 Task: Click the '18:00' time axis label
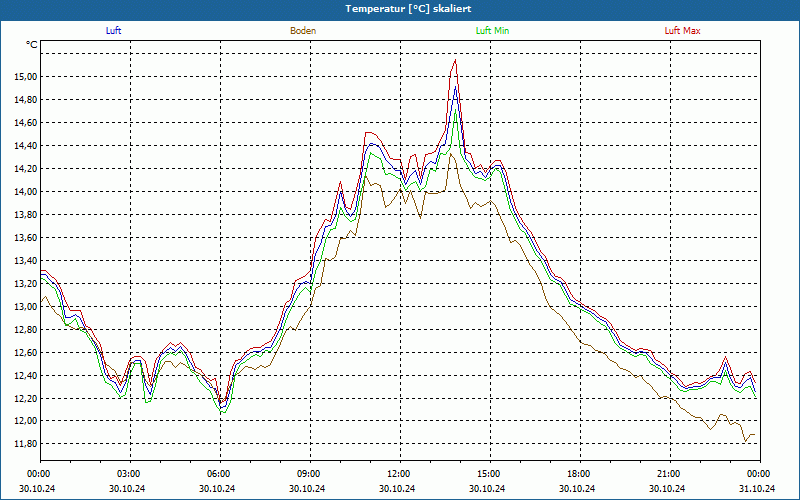[580, 473]
